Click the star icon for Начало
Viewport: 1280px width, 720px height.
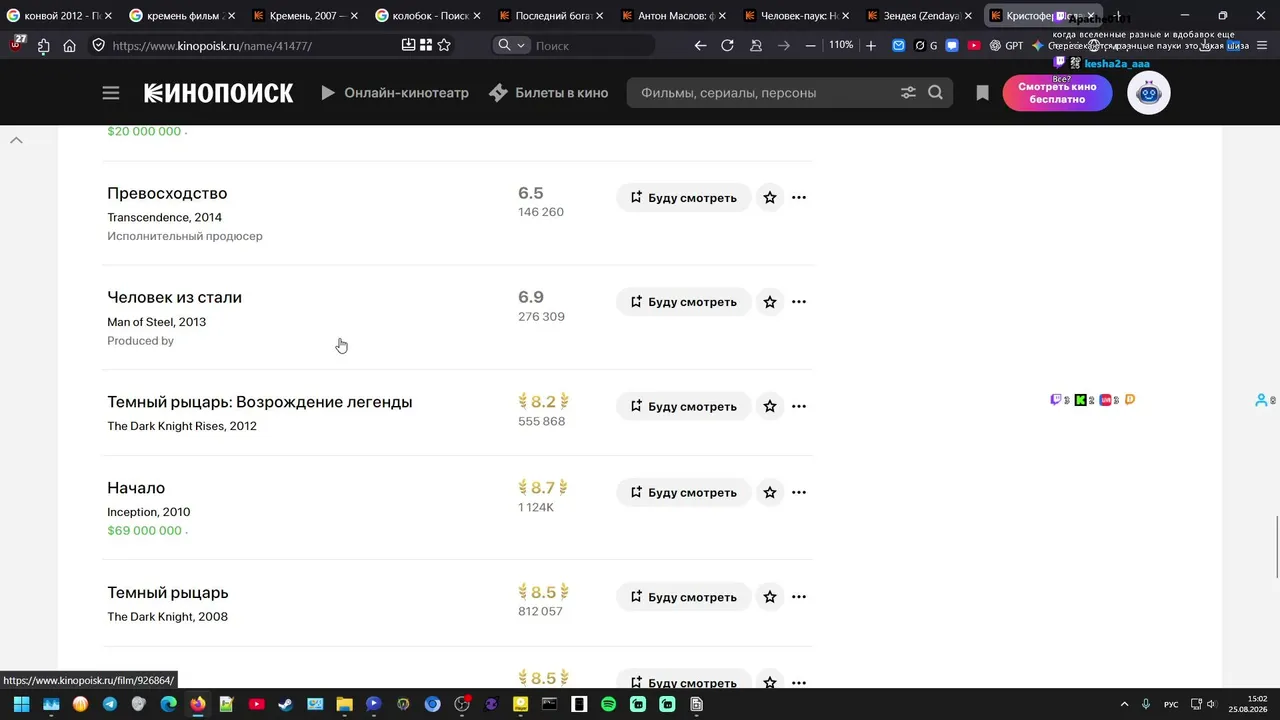click(770, 493)
